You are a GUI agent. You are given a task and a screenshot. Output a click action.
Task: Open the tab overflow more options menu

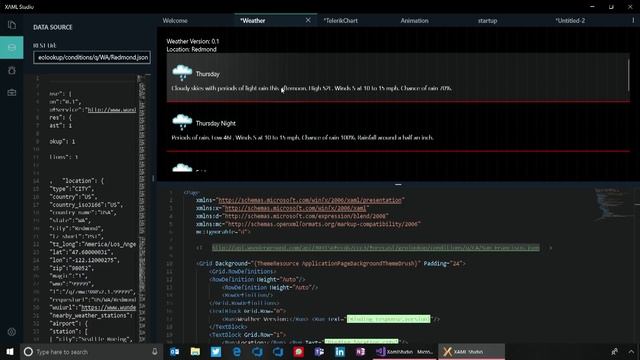pyautogui.click(x=633, y=20)
